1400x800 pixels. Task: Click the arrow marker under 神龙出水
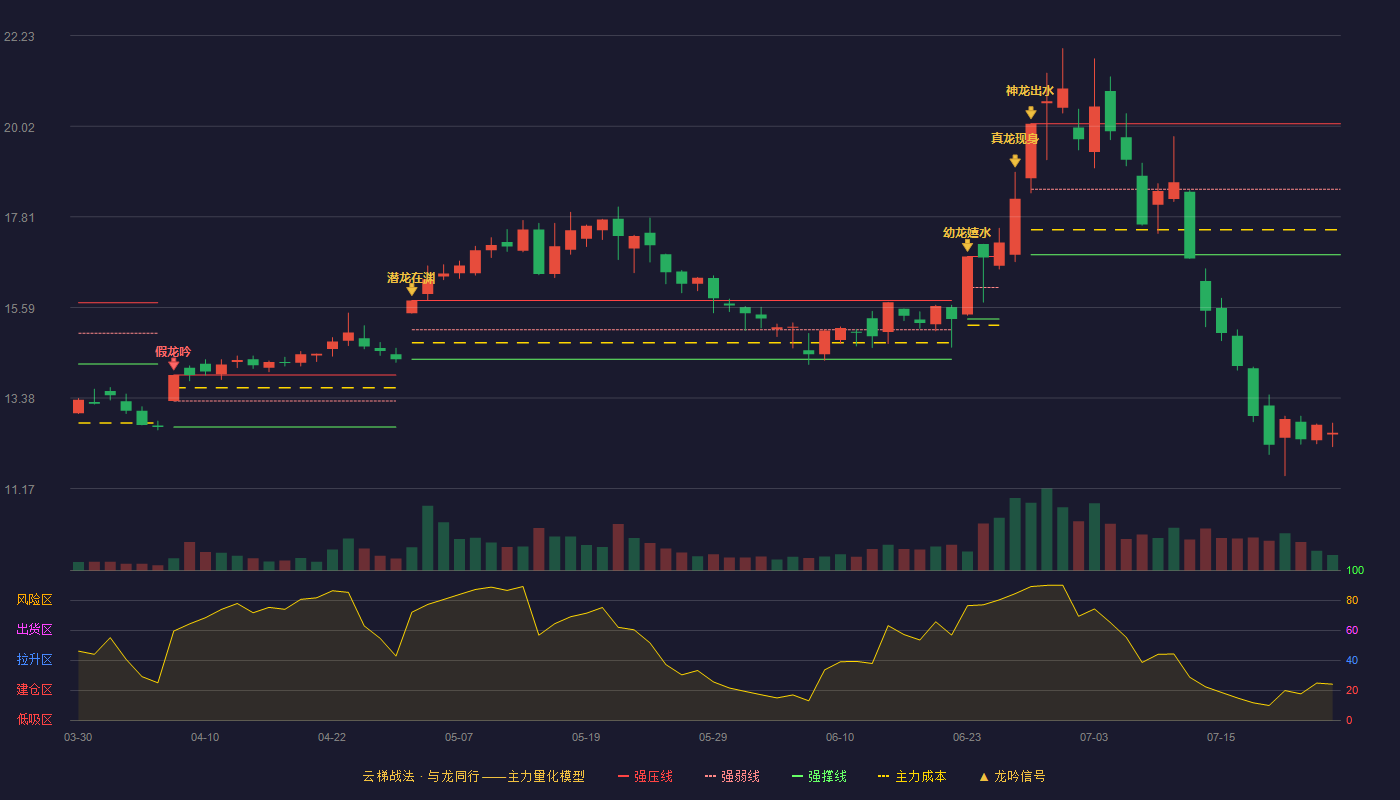[x=1030, y=113]
